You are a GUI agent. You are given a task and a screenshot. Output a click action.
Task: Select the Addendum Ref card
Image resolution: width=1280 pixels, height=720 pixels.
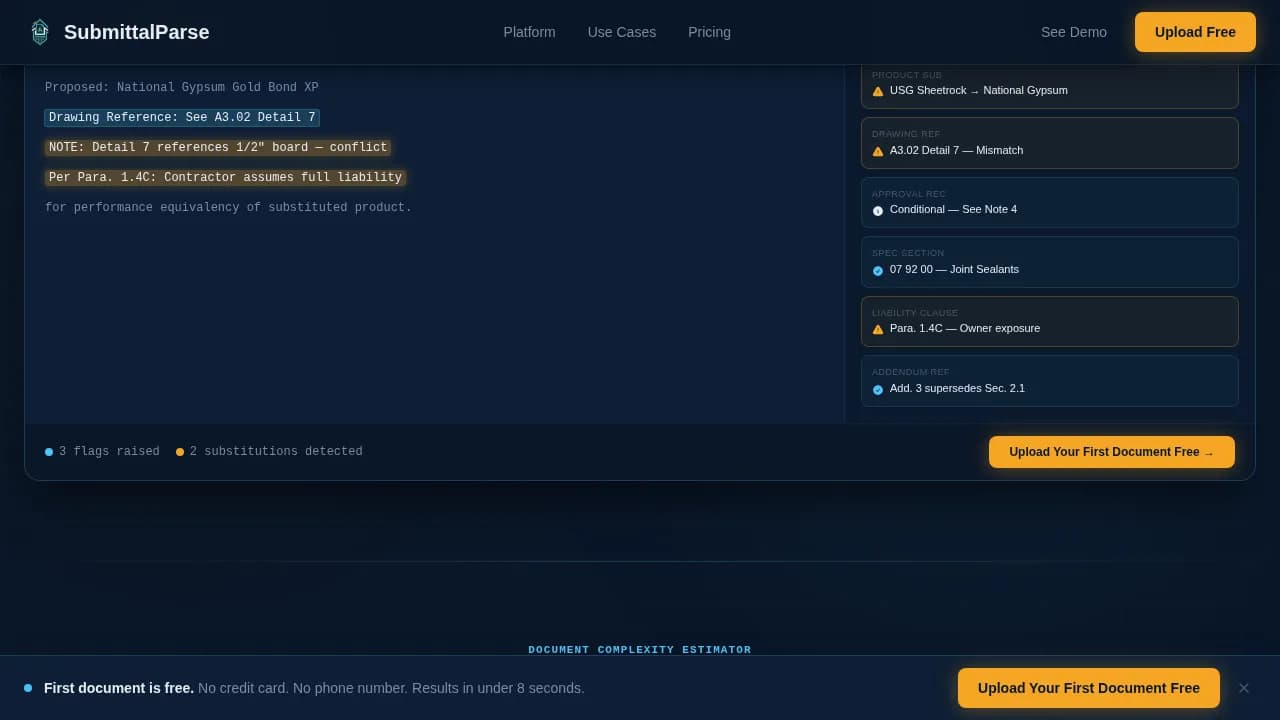point(1050,381)
